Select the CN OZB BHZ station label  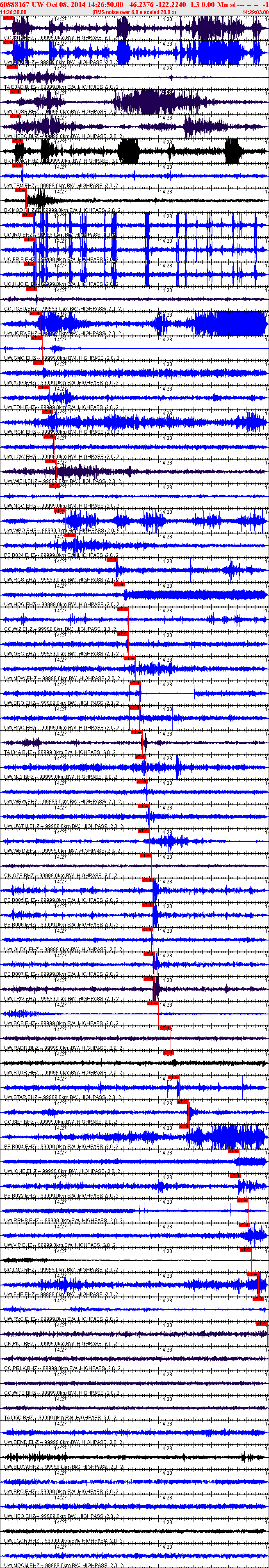click(61, 876)
